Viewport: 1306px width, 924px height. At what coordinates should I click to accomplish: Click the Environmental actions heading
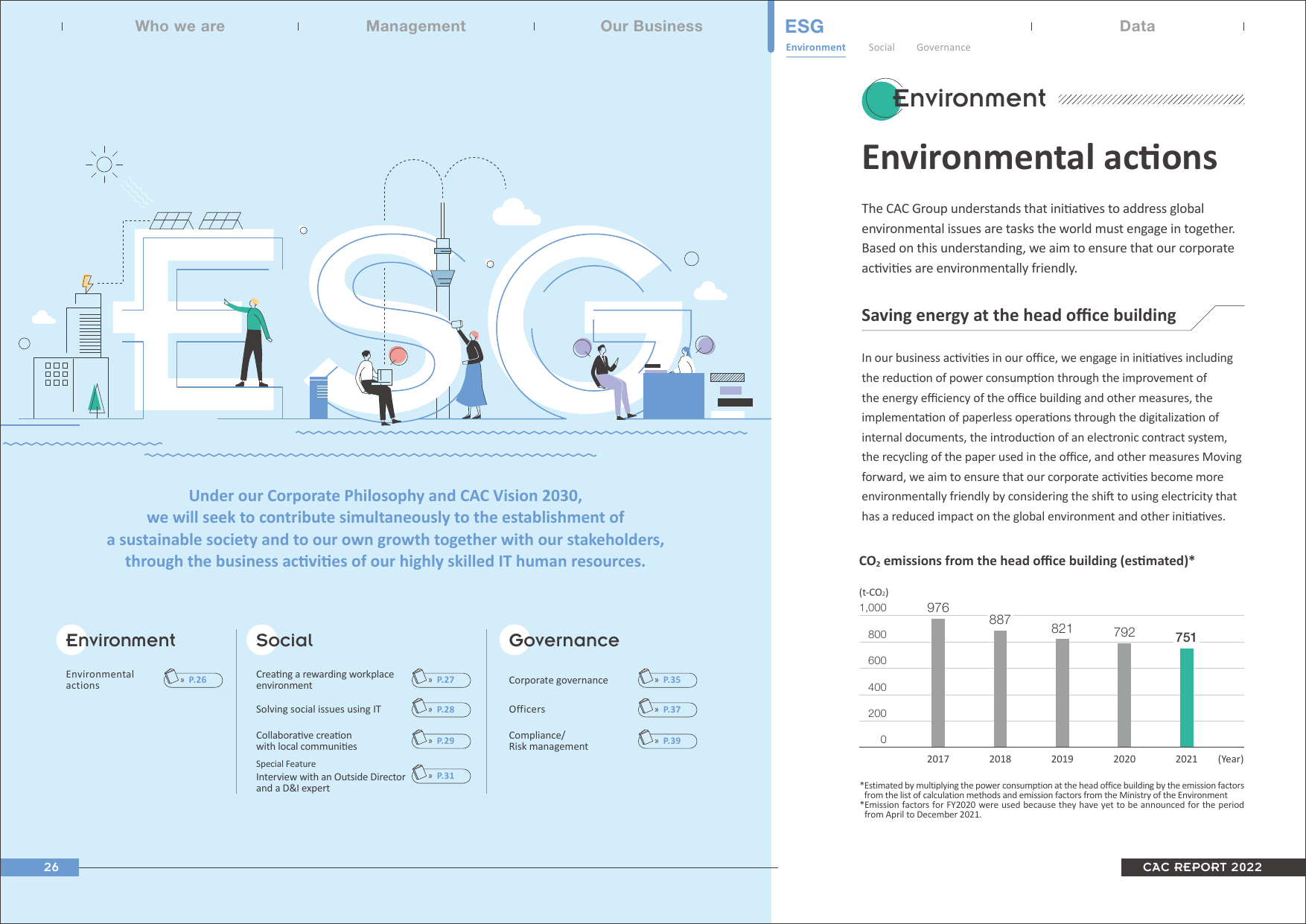pyautogui.click(x=1039, y=158)
